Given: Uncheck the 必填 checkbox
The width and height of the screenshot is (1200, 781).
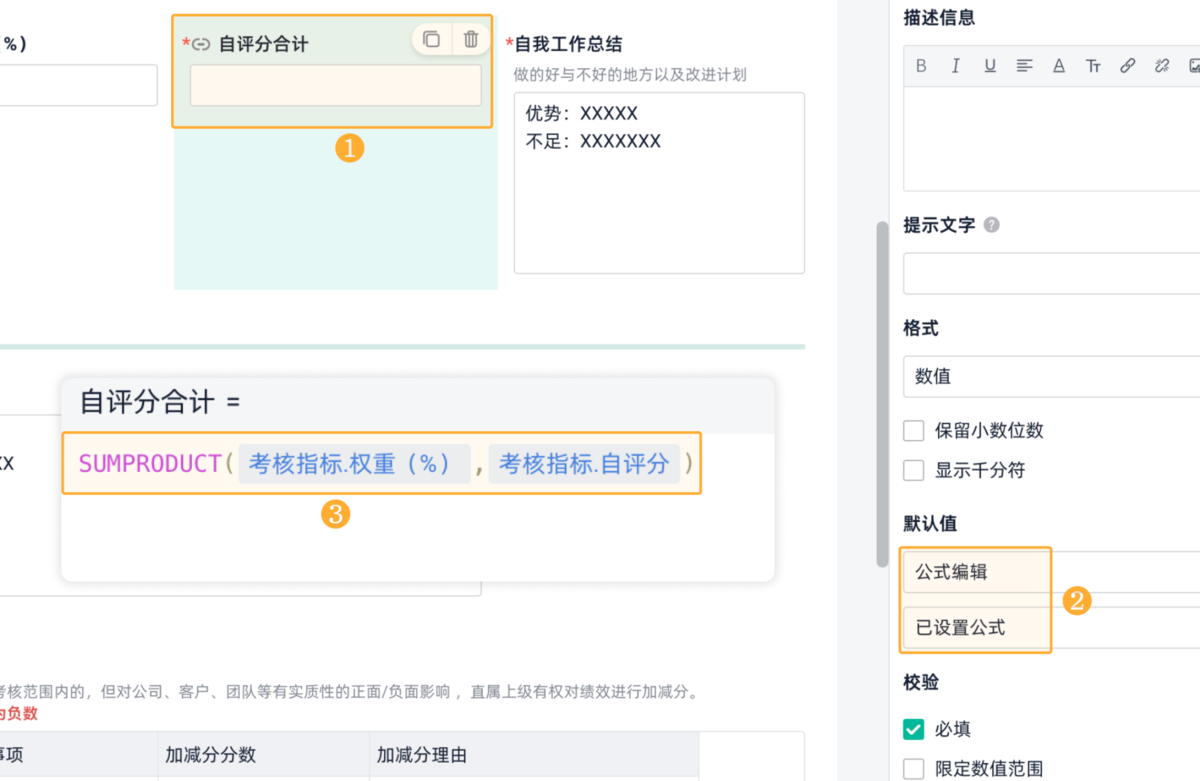Looking at the screenshot, I should pos(913,729).
